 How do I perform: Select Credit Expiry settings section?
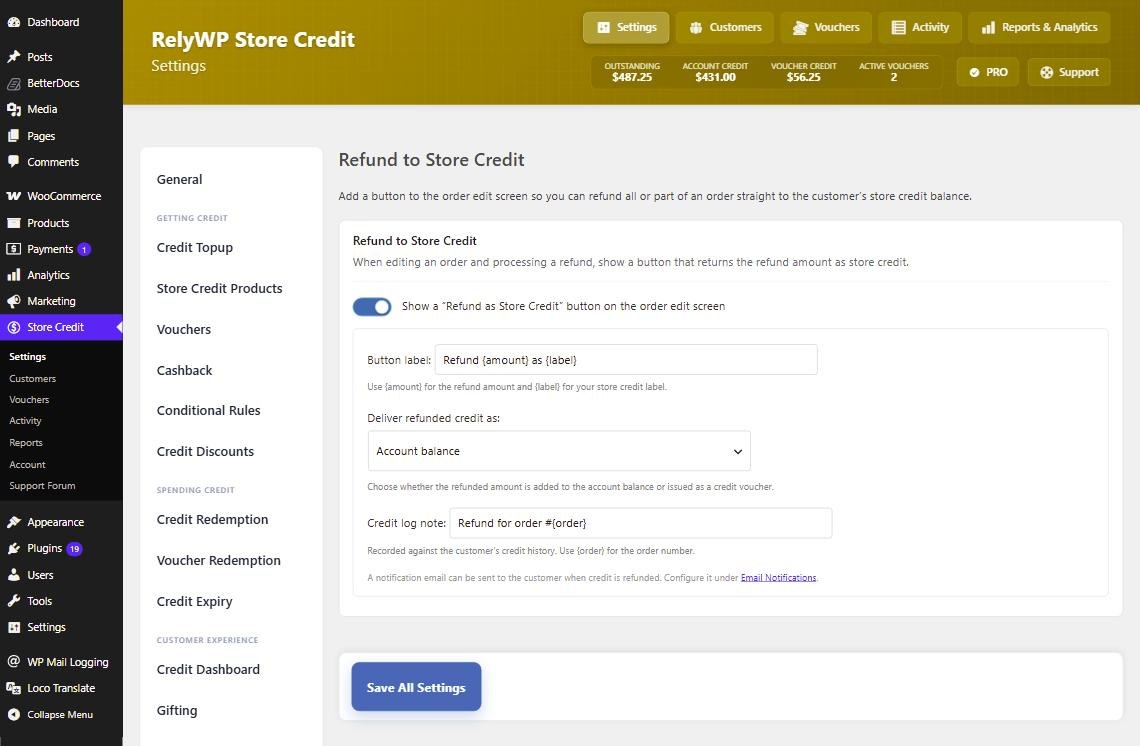(x=195, y=602)
